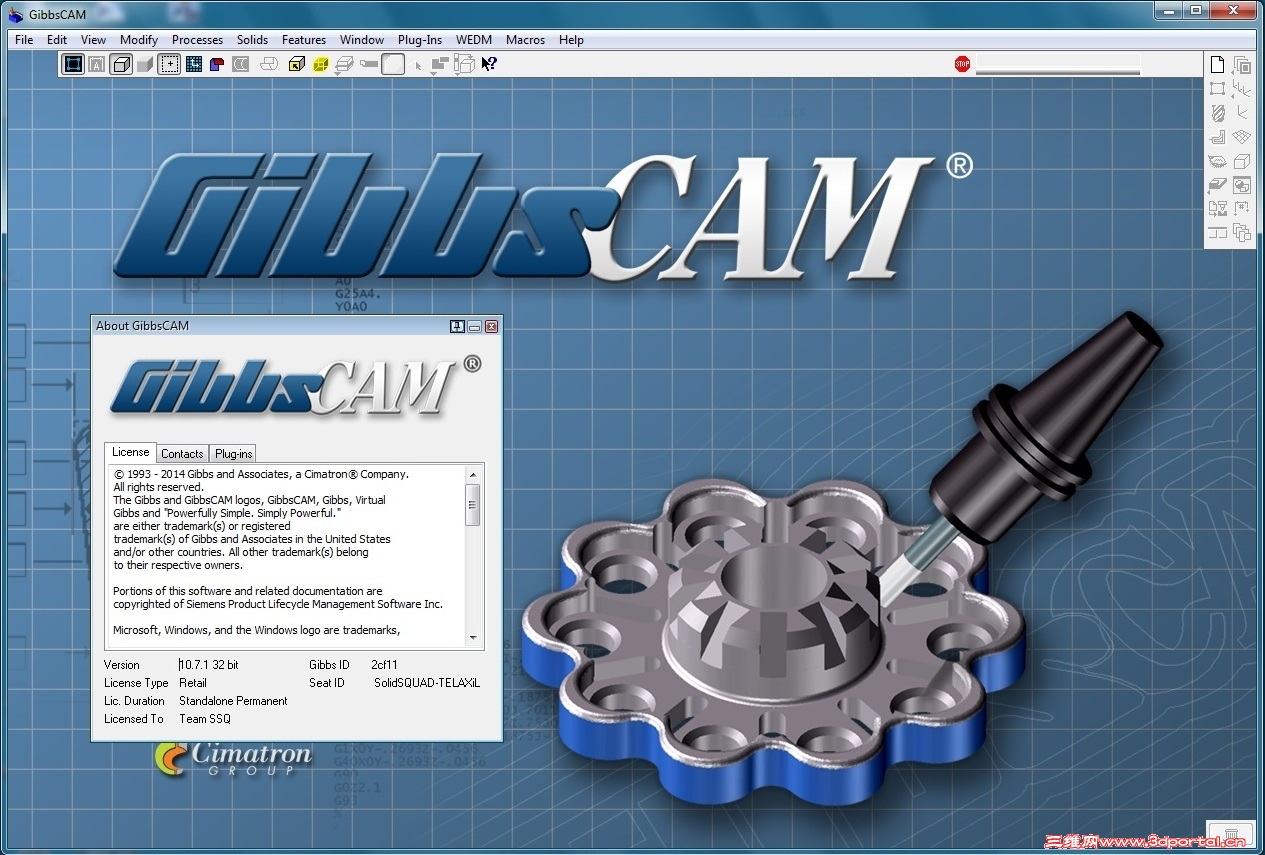Click the gray tag-shaped toolbar icon
The height and width of the screenshot is (855, 1265).
tap(369, 64)
